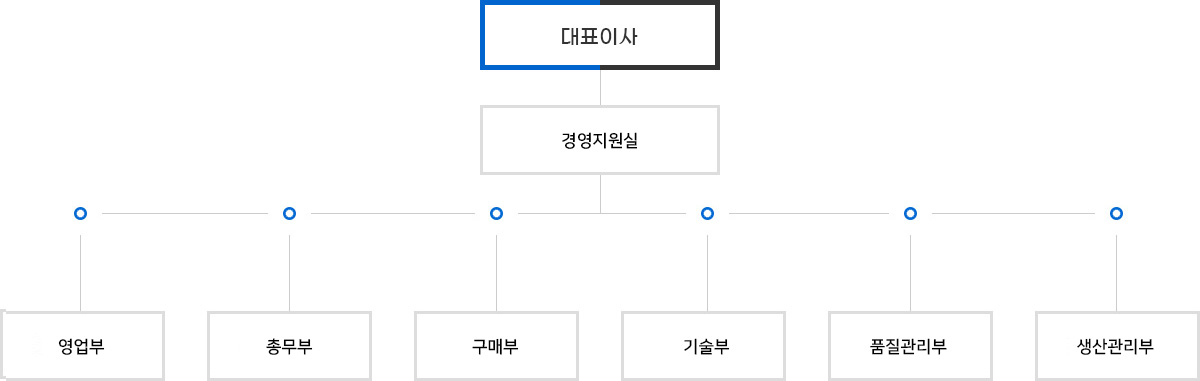The height and width of the screenshot is (381, 1200).
Task: Click horizontal line between 영업부 and 총무부 nodes
Action: [185, 213]
